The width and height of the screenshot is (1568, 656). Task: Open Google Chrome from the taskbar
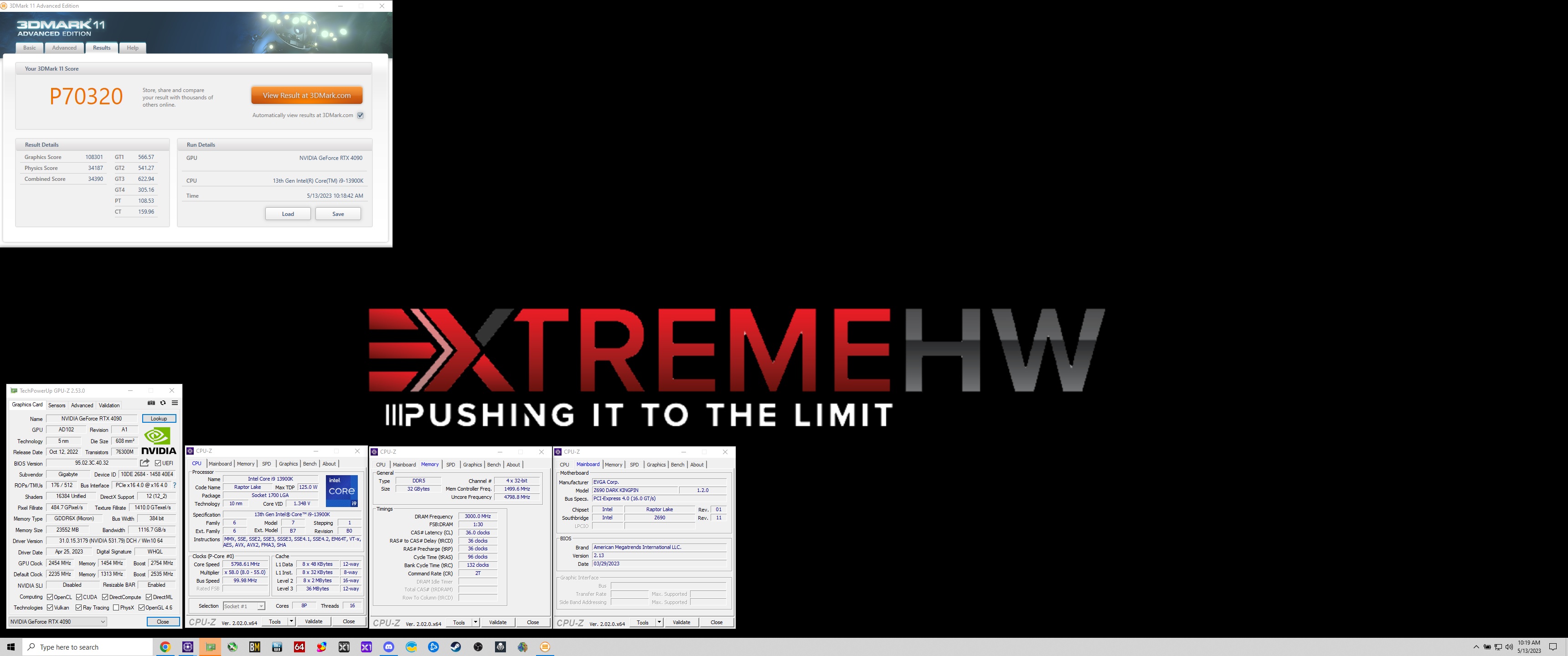165,647
